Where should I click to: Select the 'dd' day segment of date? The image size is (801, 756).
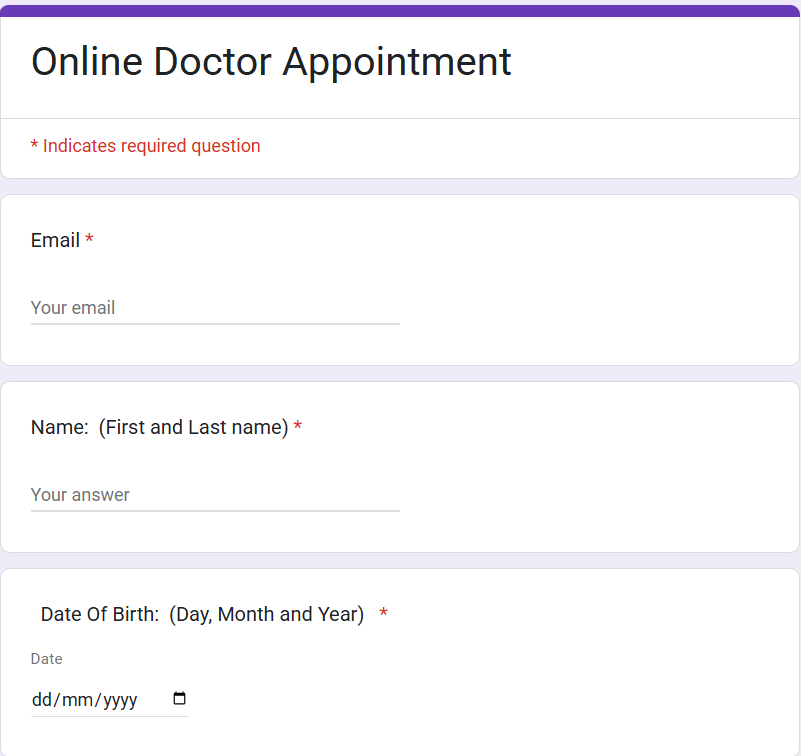[x=41, y=700]
